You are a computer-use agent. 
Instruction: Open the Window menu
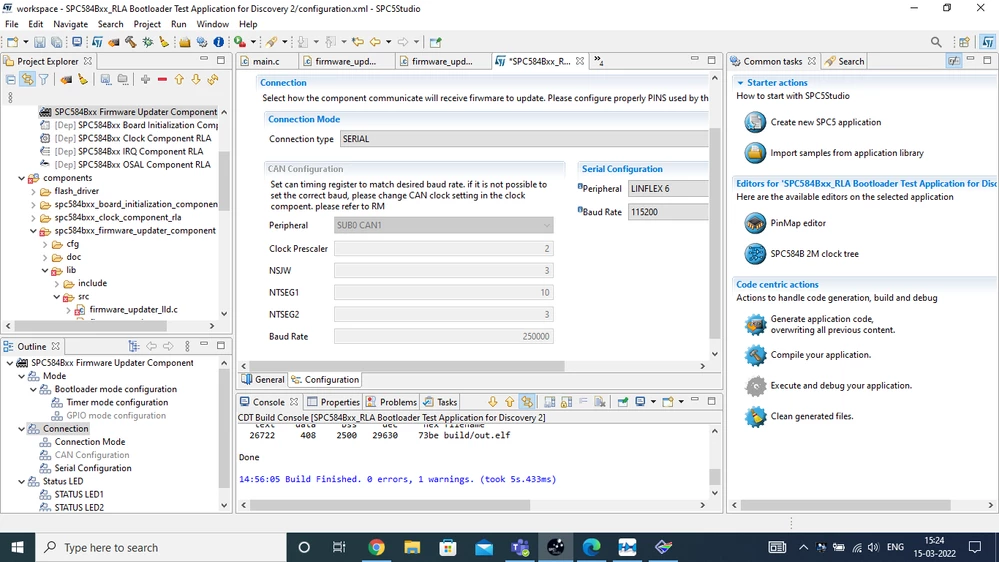pyautogui.click(x=212, y=24)
